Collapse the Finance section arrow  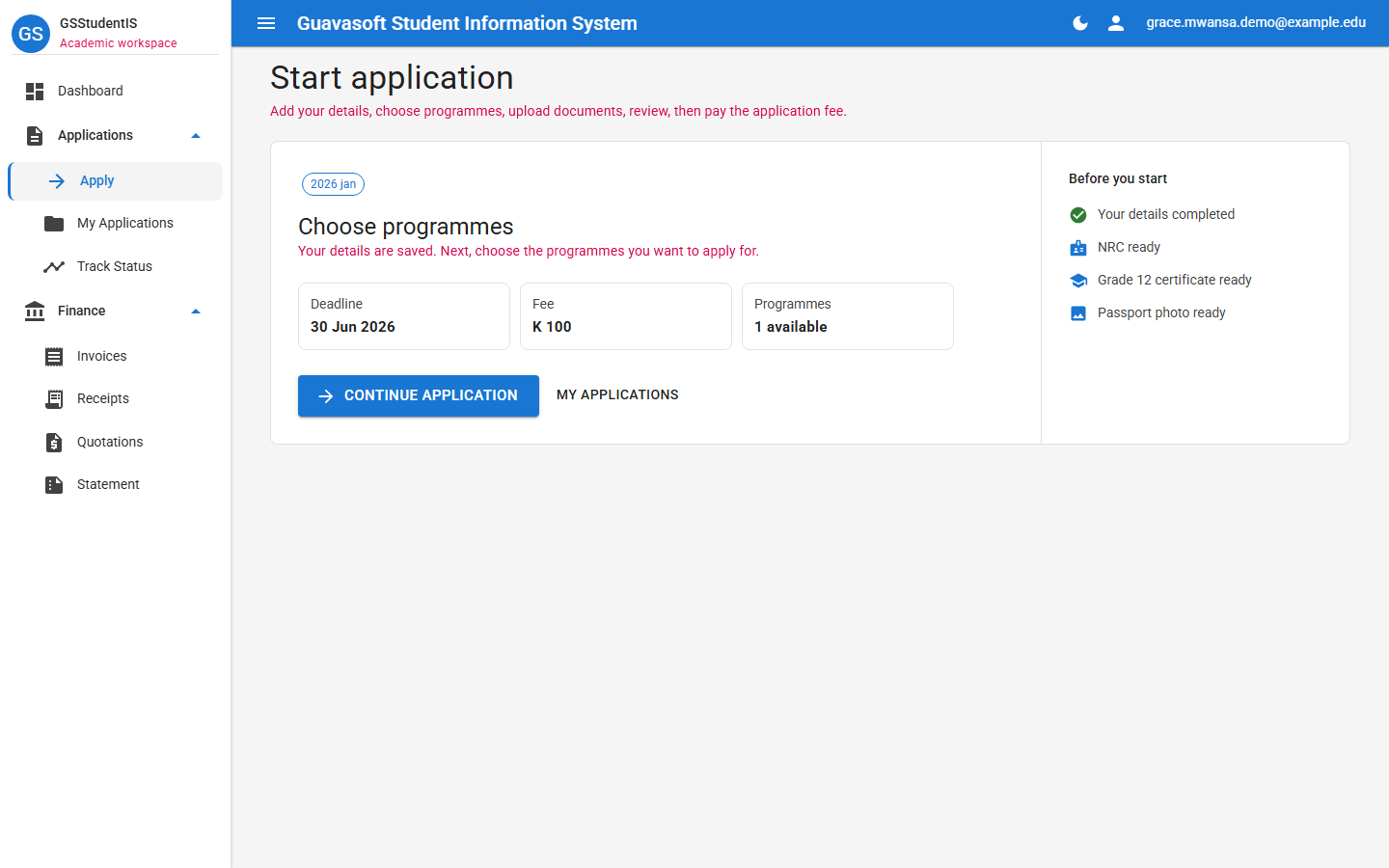click(196, 312)
